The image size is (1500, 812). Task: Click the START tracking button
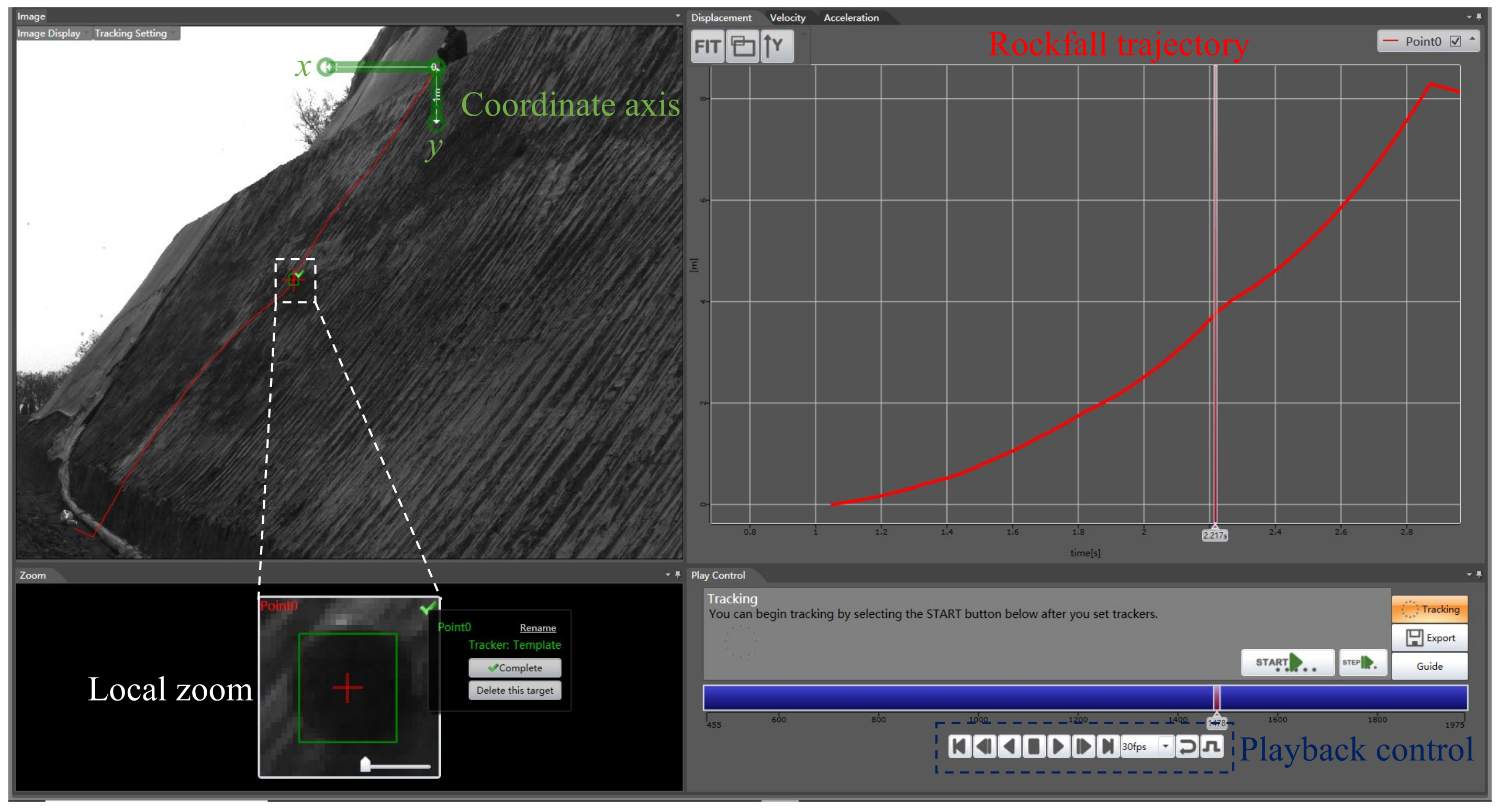click(1287, 662)
